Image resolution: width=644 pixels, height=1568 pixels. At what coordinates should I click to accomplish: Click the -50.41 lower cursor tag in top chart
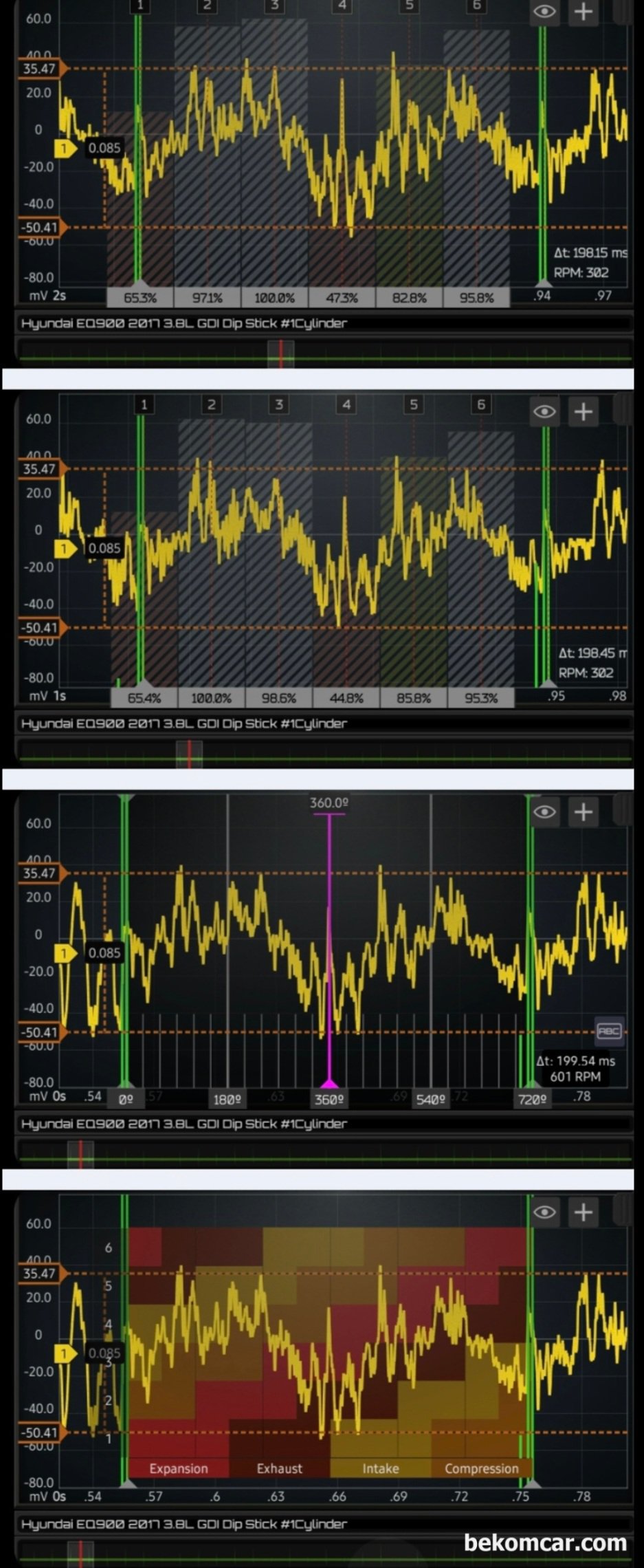click(x=43, y=228)
